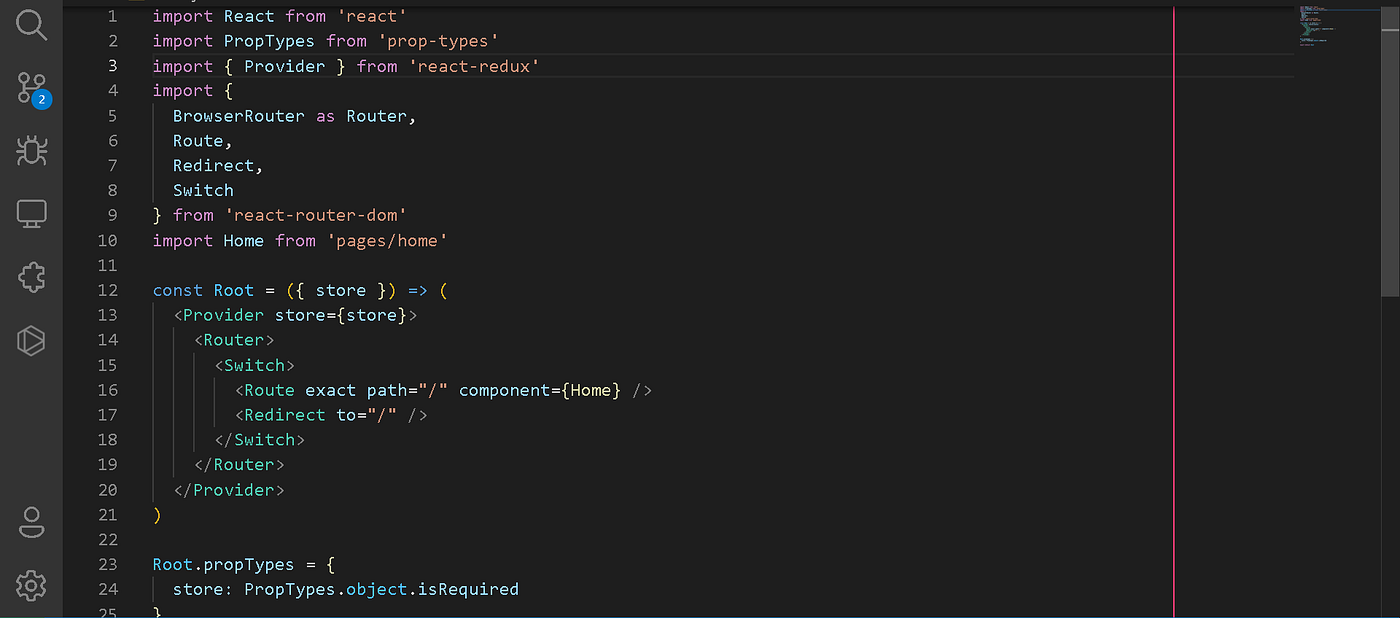Screen dimensions: 1400x618
Task: Click the opening Router tag on line 14
Action: (234, 340)
